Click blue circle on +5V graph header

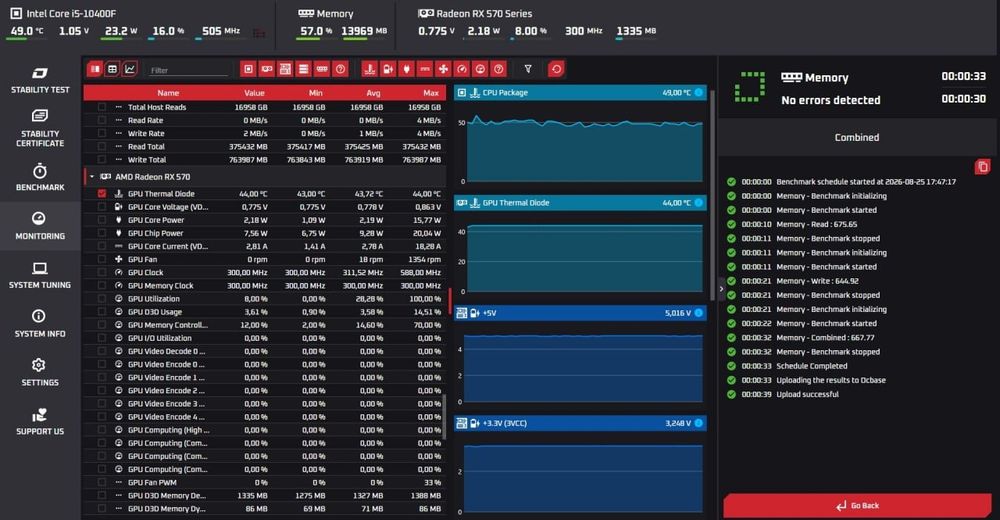(698, 313)
